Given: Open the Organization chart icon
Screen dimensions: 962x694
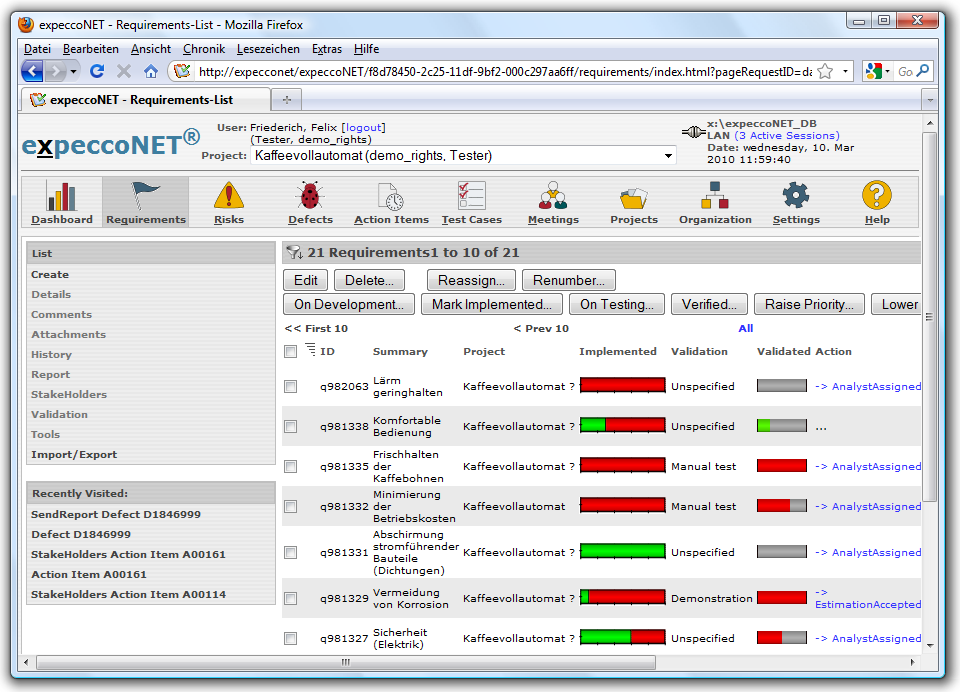Looking at the screenshot, I should [x=715, y=196].
